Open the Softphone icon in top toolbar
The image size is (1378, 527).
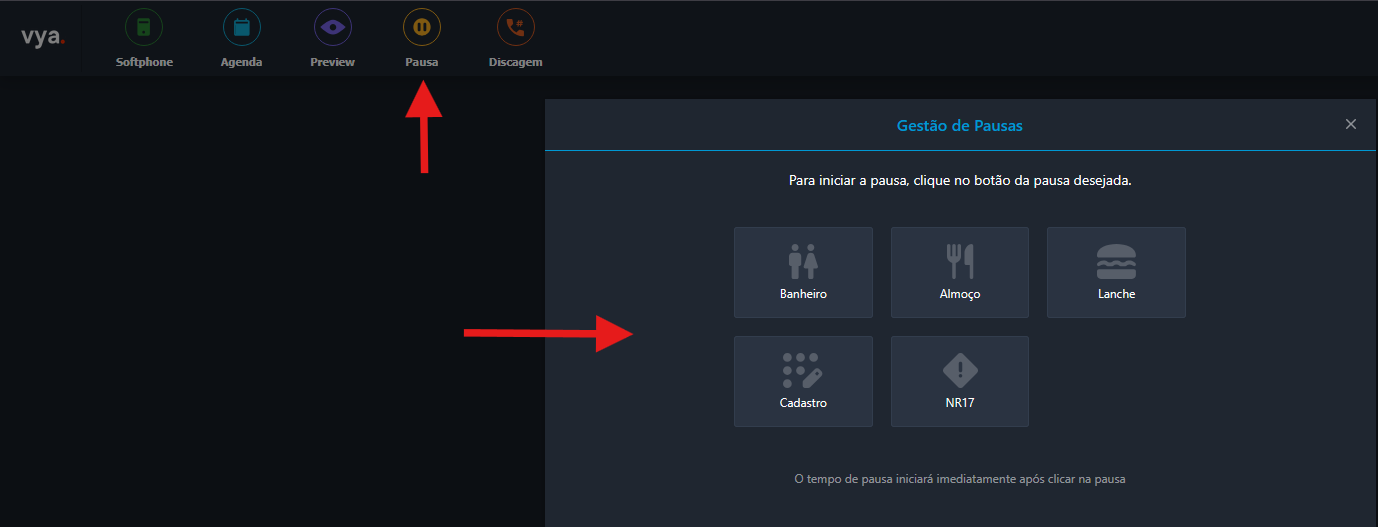click(144, 27)
